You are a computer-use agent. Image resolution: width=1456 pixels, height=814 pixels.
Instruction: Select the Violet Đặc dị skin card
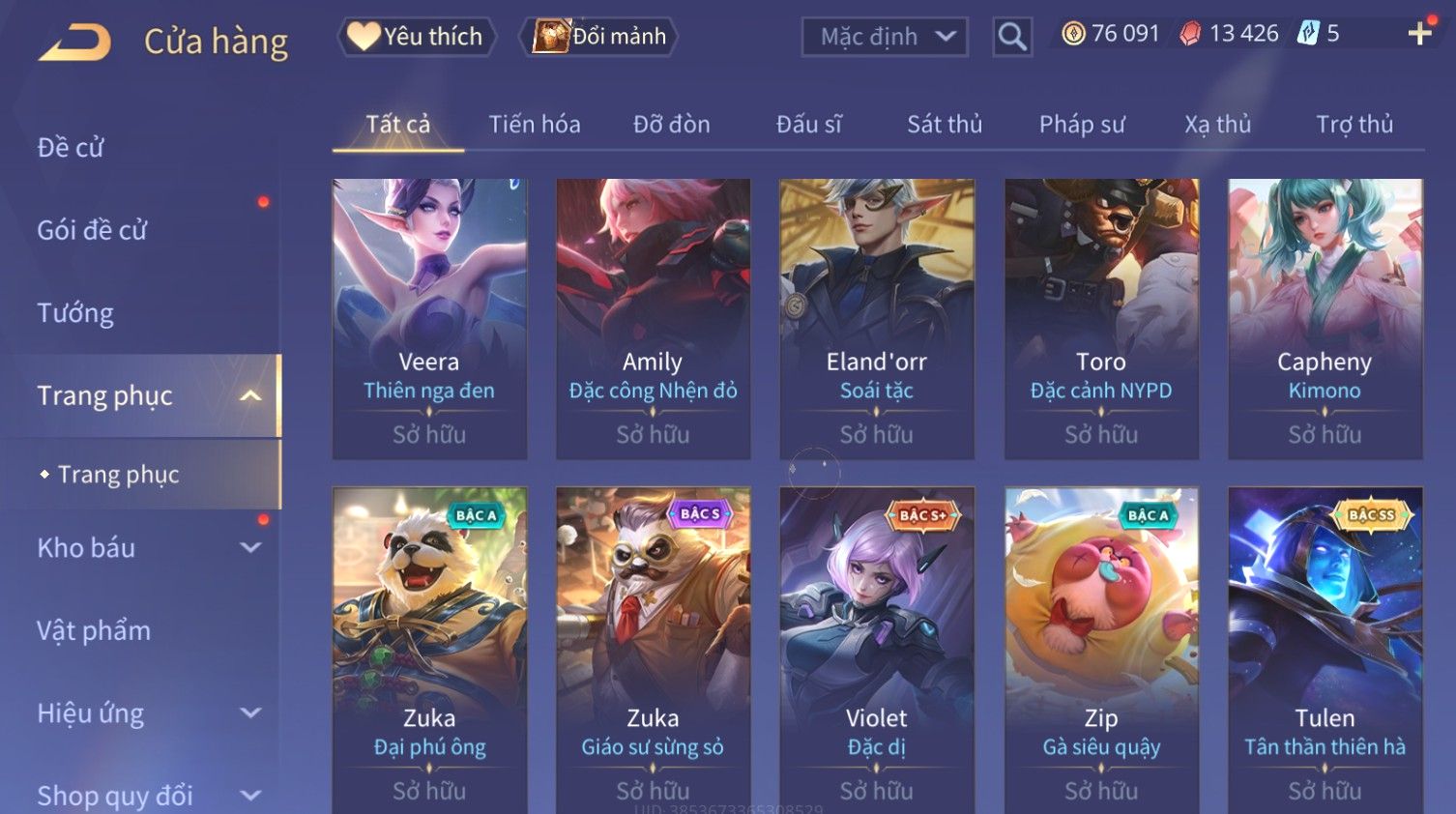point(877,650)
